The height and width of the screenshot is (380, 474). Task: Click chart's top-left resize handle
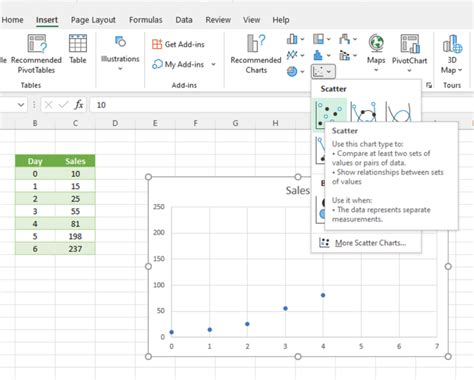pyautogui.click(x=149, y=177)
